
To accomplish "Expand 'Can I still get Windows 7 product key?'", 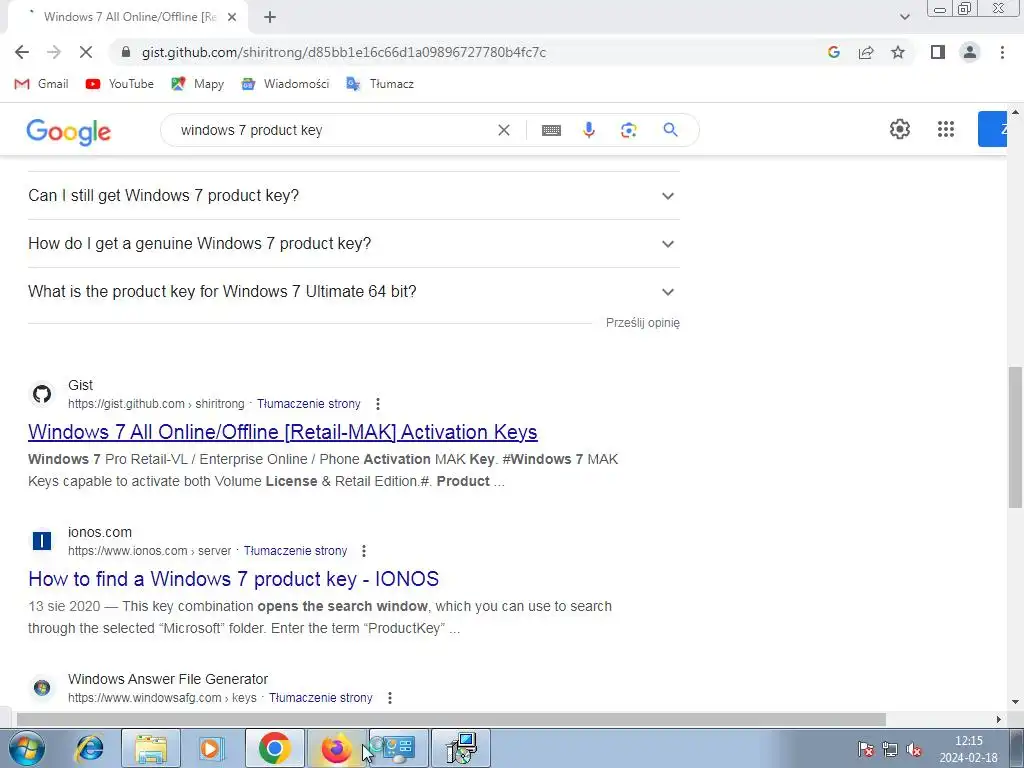I will pyautogui.click(x=353, y=195).
